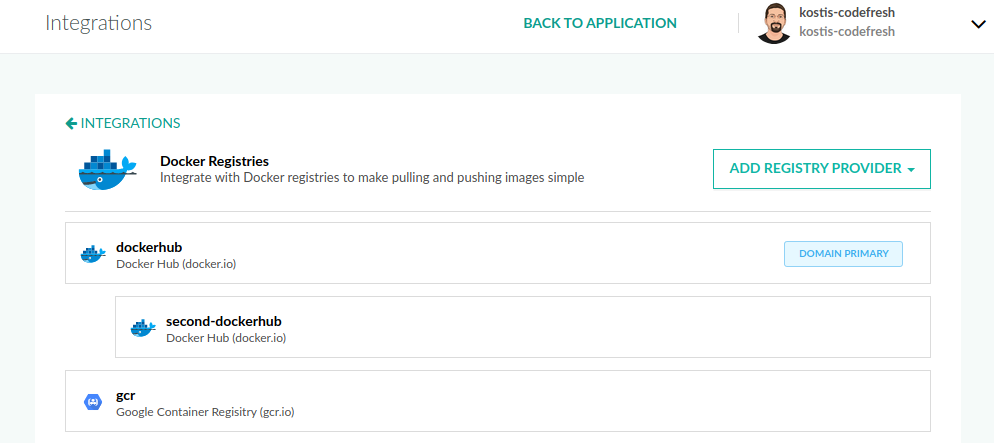Click the Docker Registries description text
The width and height of the screenshot is (994, 443).
(372, 178)
